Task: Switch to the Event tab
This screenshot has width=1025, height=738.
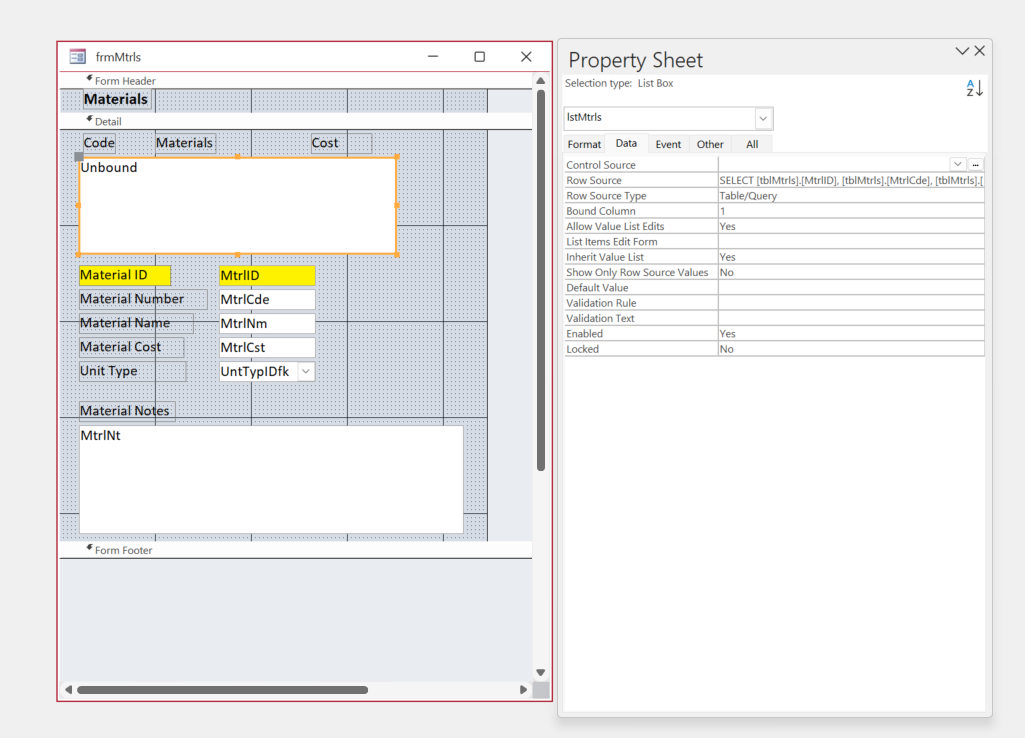Action: click(668, 144)
